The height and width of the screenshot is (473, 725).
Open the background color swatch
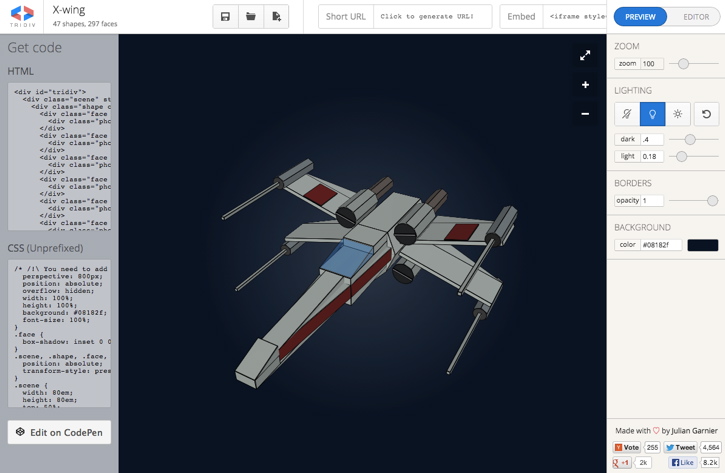[x=702, y=245]
